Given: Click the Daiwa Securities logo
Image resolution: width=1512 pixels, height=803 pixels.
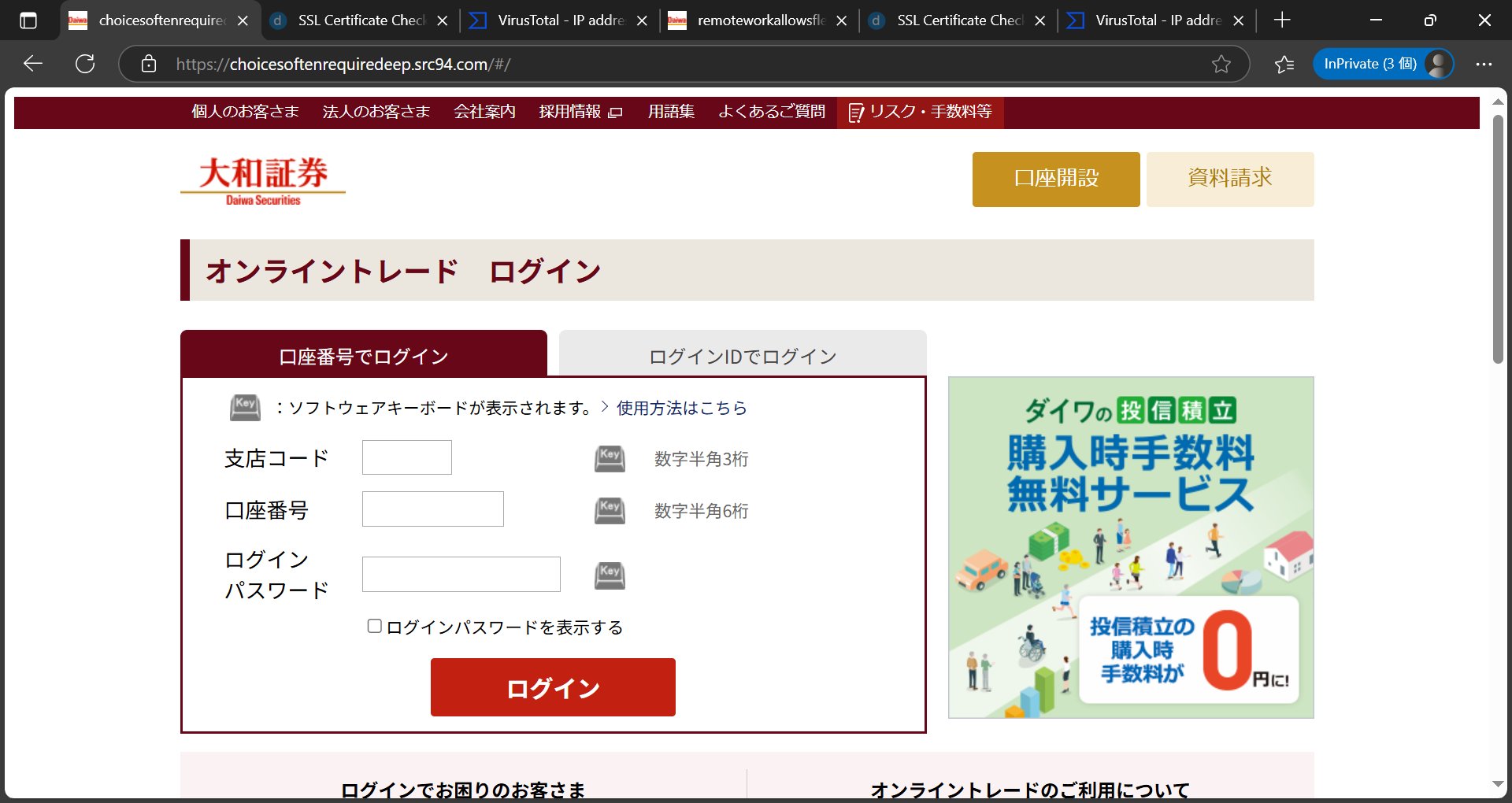Looking at the screenshot, I should (263, 180).
